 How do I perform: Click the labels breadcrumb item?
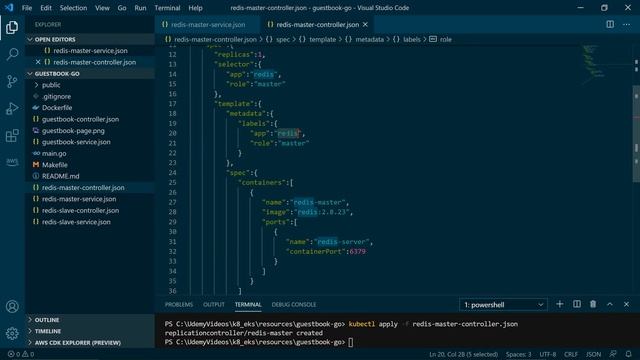(412, 39)
